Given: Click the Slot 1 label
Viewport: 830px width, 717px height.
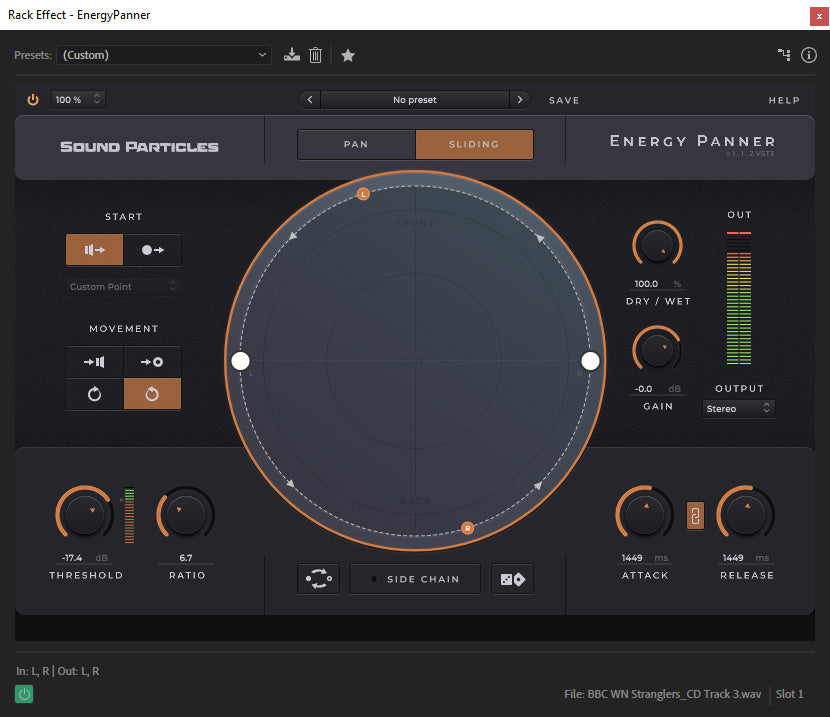Looking at the screenshot, I should (x=789, y=694).
